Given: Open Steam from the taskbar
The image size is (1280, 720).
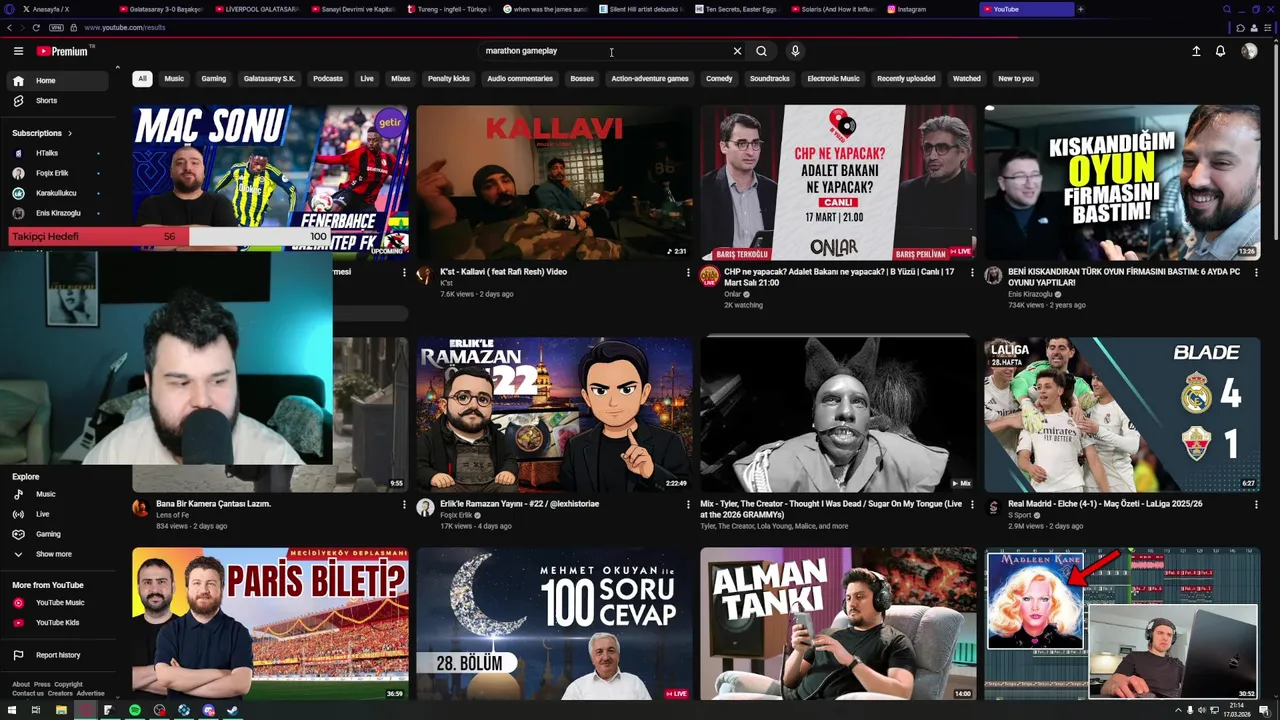Looking at the screenshot, I should coord(233,710).
